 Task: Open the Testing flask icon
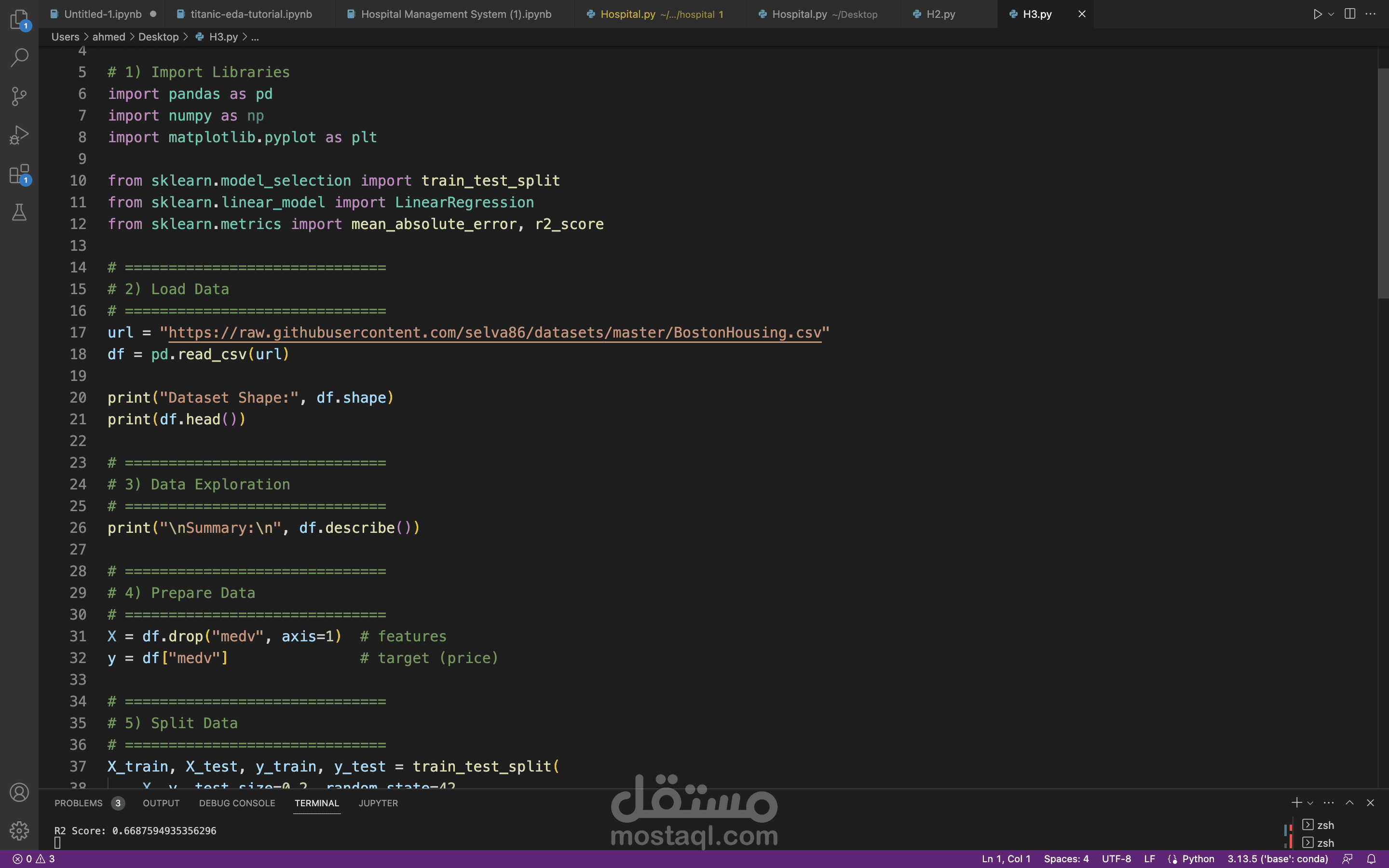(x=19, y=213)
